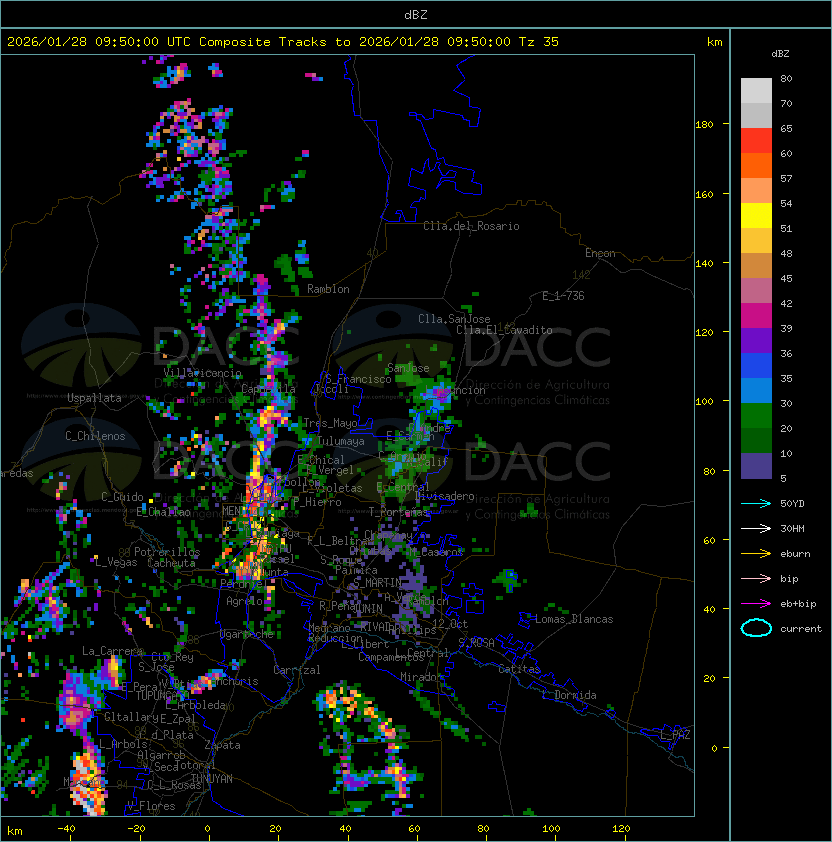Click the 'S_ROSA' map label
Image resolution: width=832 pixels, height=842 pixels.
(x=476, y=643)
